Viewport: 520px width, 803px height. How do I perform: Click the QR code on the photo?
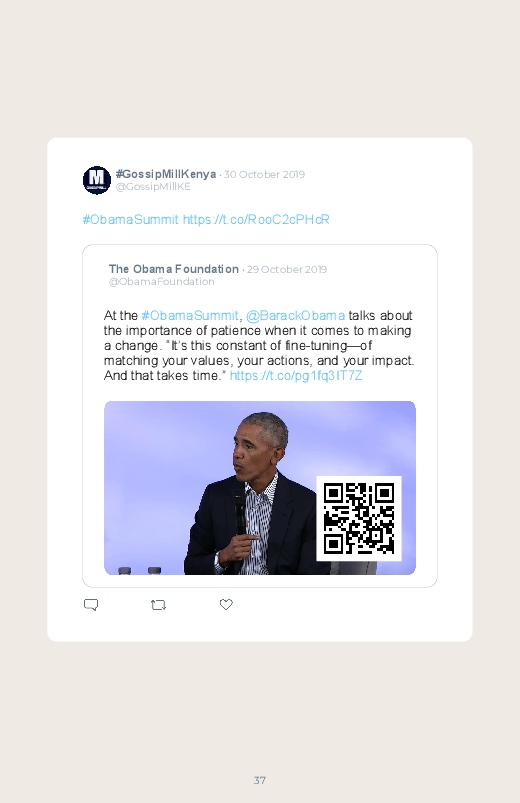point(359,518)
